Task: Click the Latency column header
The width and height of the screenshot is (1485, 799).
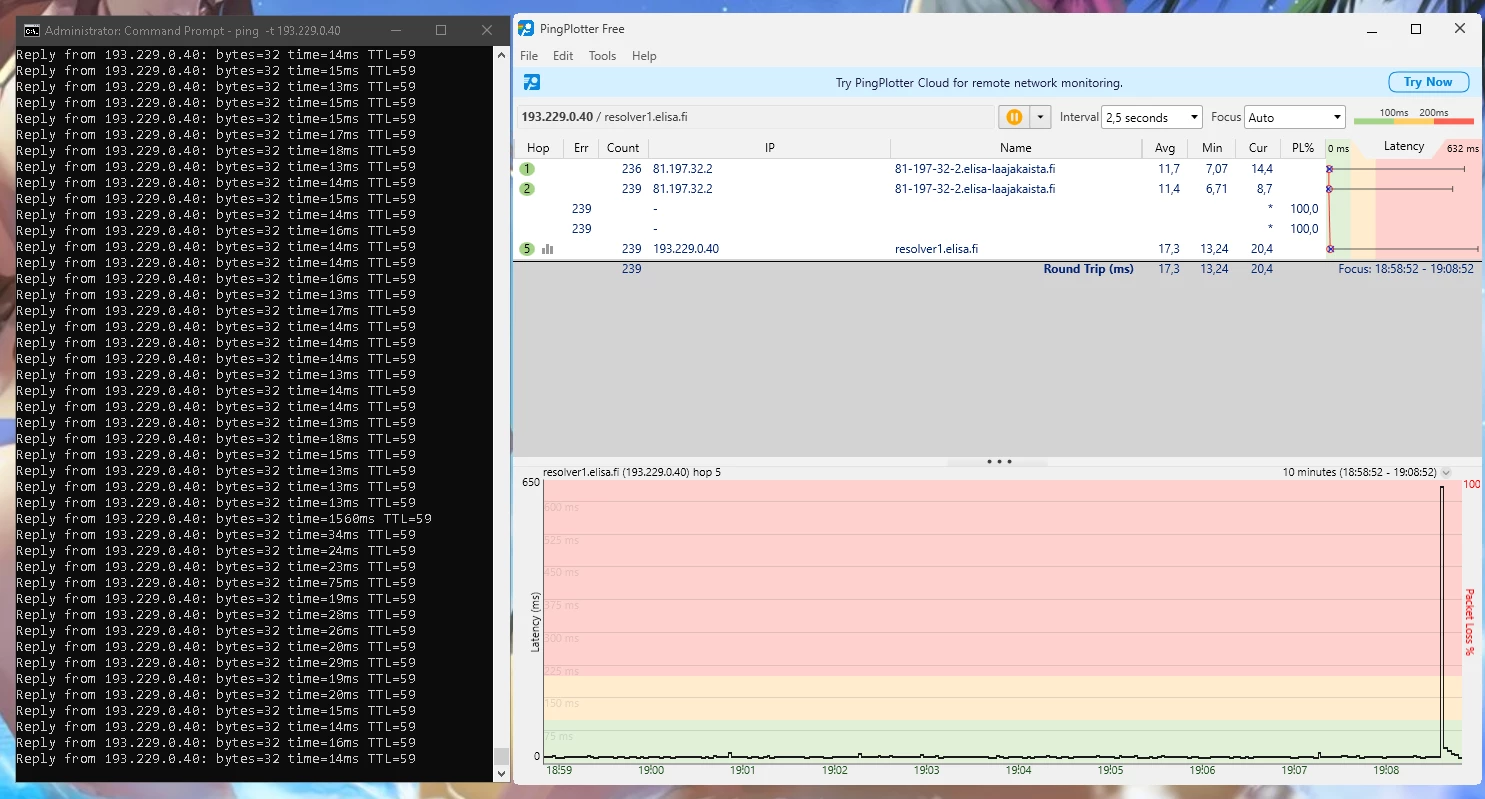Action: pos(1404,147)
